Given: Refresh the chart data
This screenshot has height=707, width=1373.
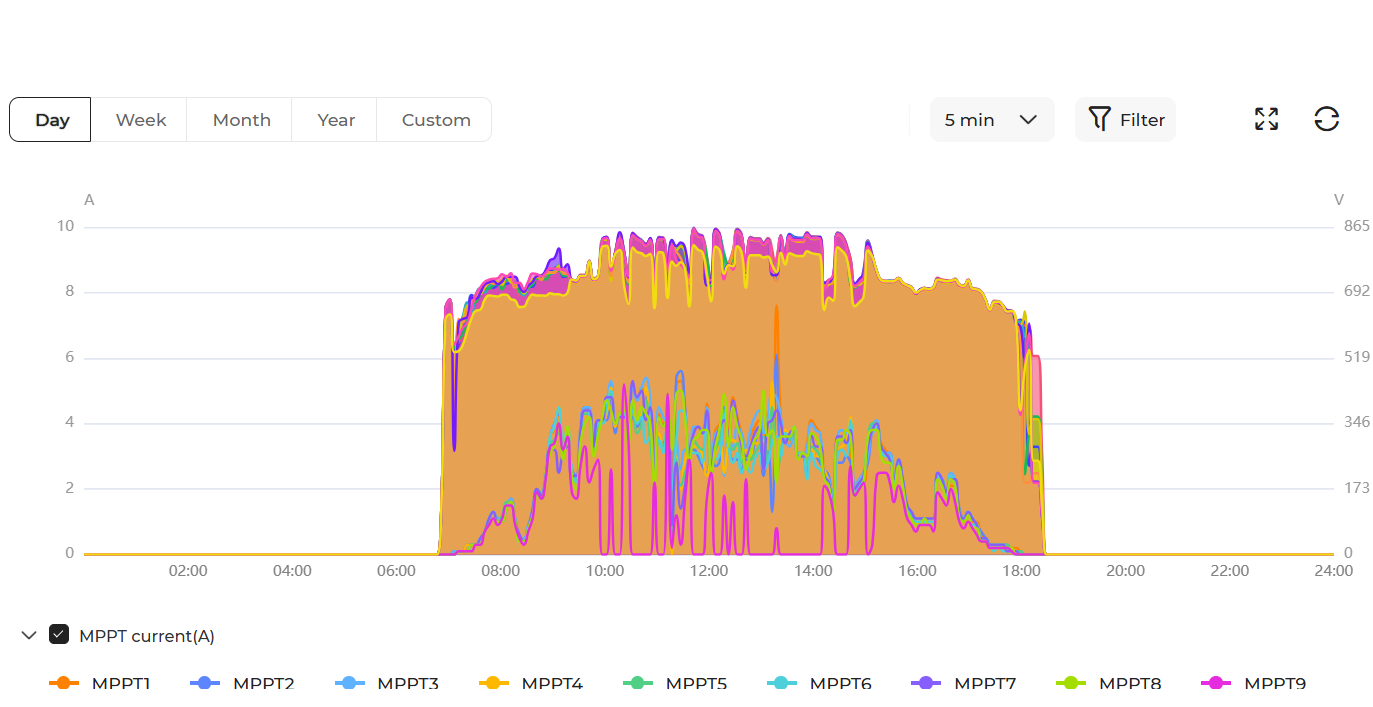Looking at the screenshot, I should click(x=1326, y=119).
